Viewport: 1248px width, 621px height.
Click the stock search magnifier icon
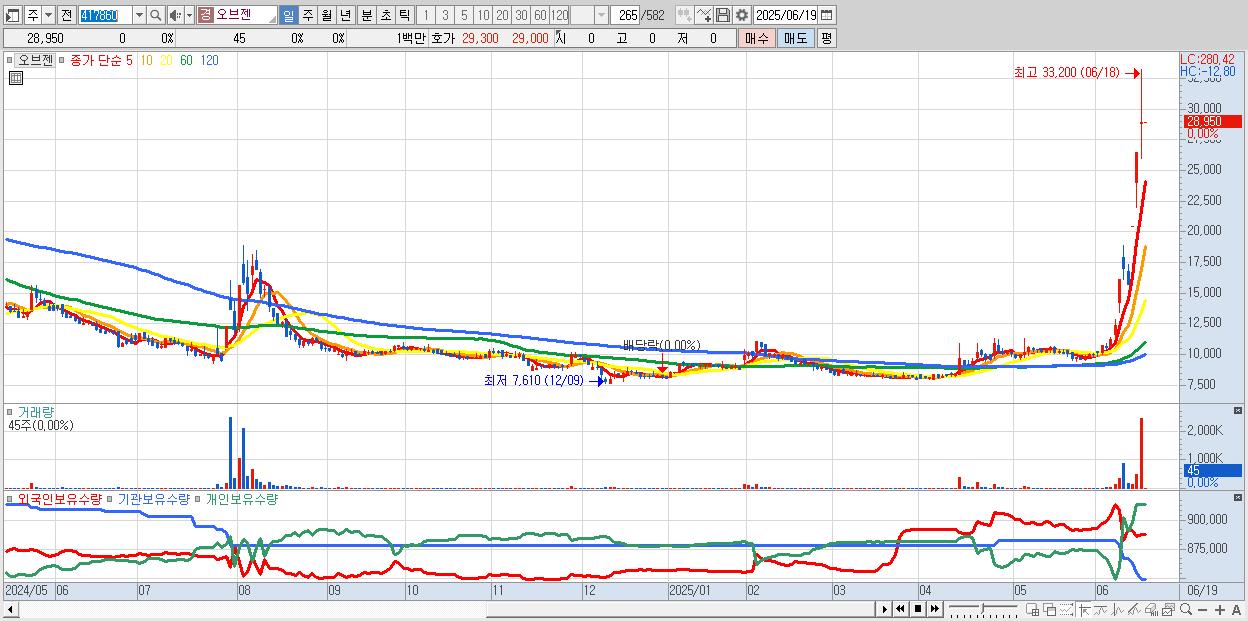coord(155,15)
